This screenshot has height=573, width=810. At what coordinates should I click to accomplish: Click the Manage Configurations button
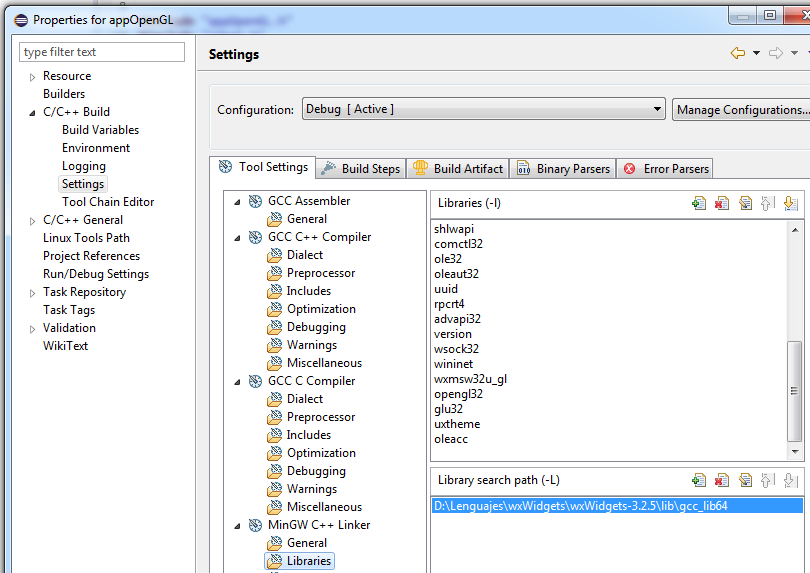pos(741,109)
